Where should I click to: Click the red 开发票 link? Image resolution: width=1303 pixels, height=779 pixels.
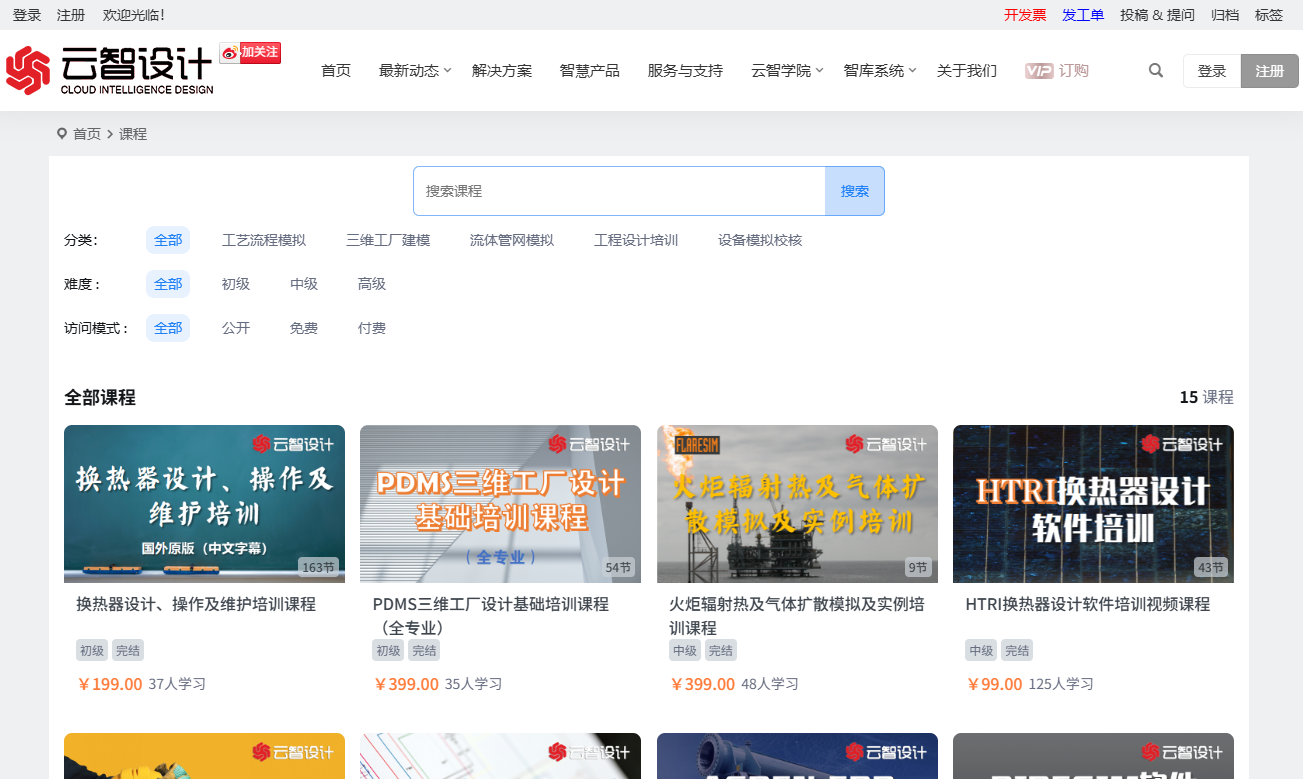tap(1025, 15)
